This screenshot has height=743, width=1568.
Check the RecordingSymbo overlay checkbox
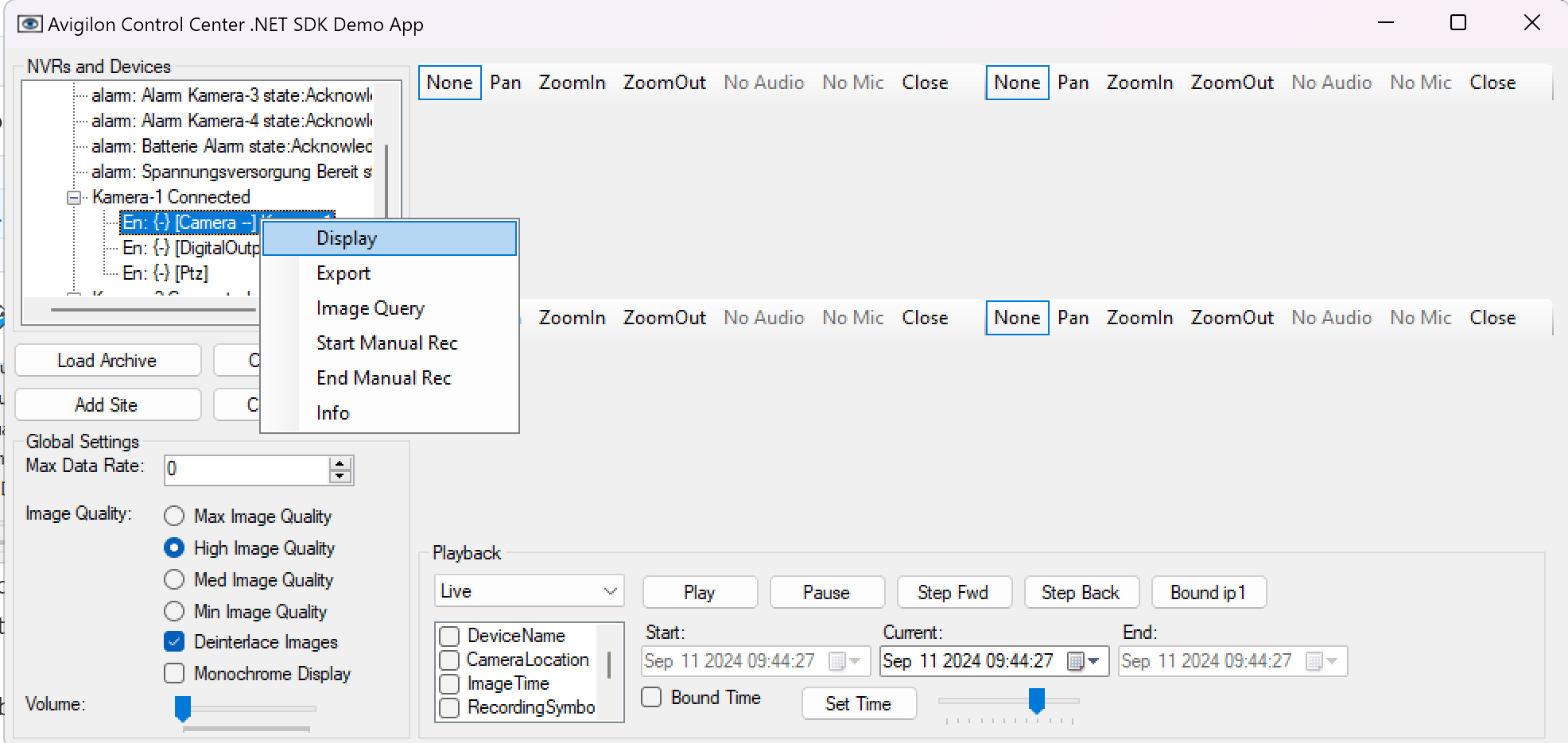(x=449, y=708)
